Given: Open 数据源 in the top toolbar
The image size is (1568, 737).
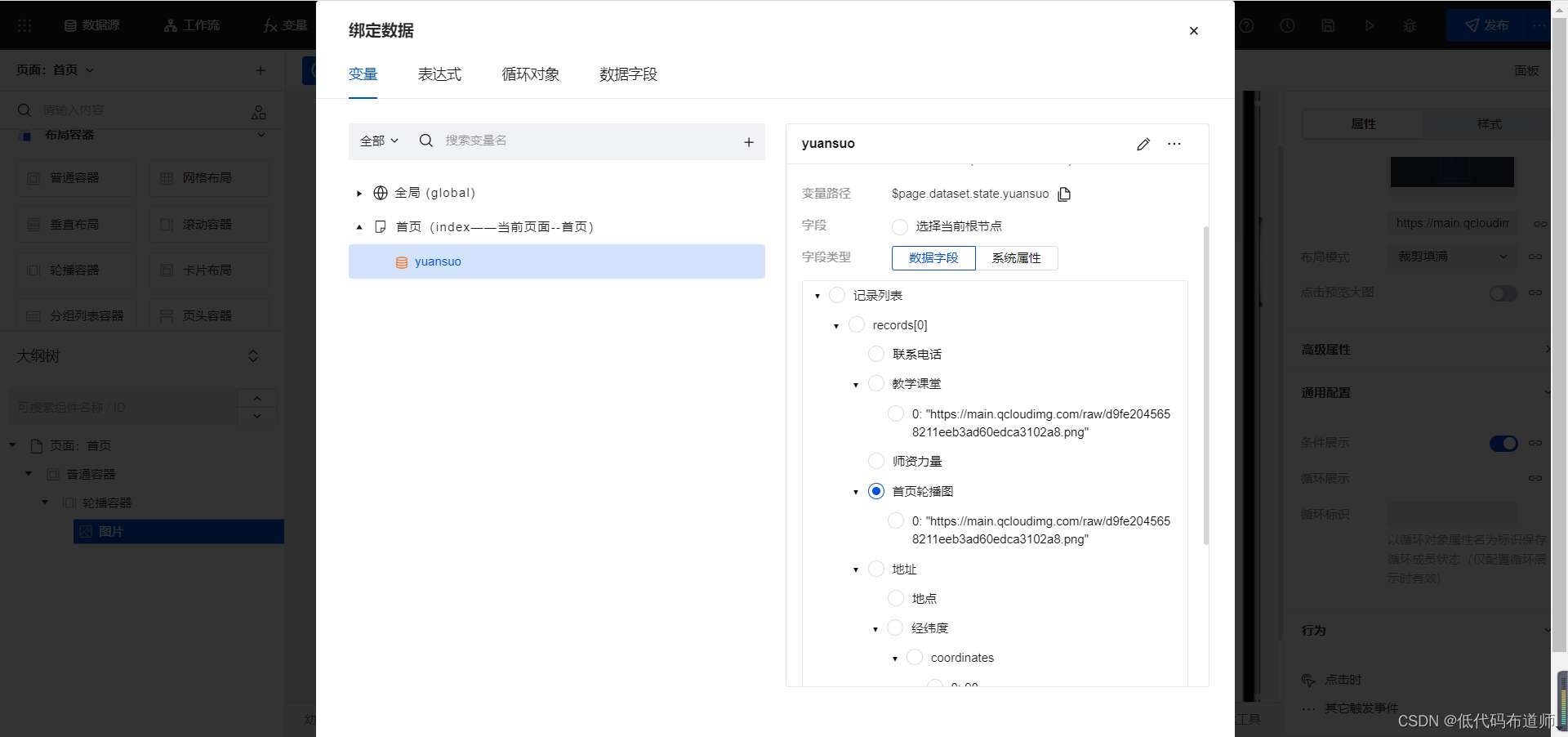Looking at the screenshot, I should 91,25.
